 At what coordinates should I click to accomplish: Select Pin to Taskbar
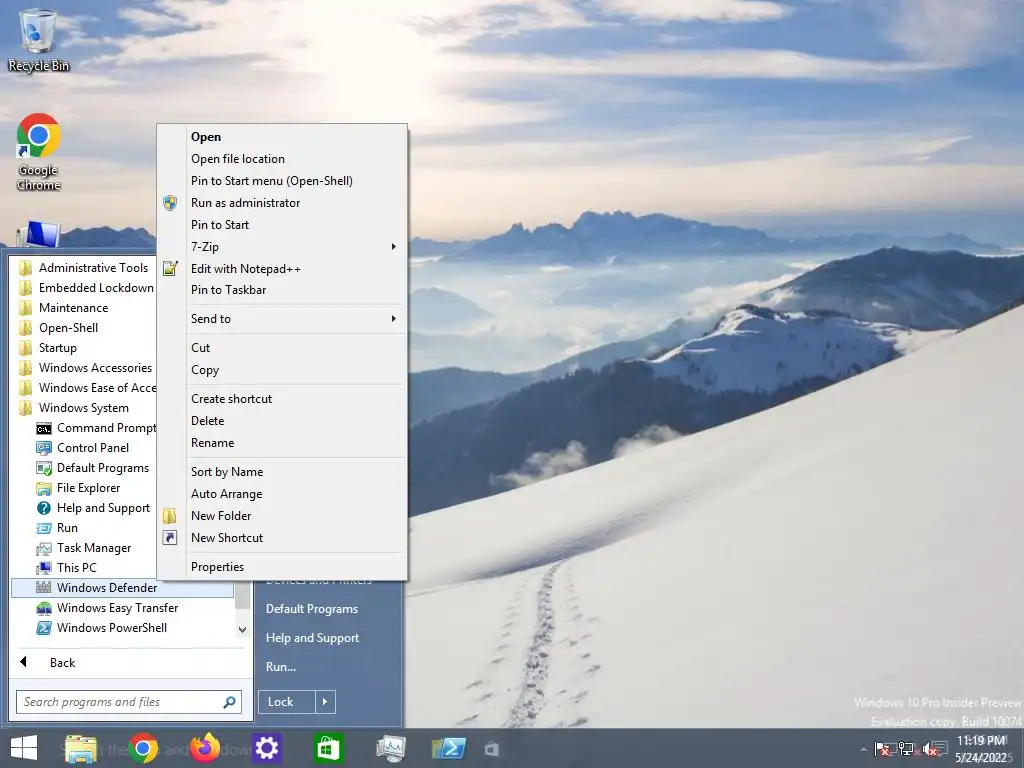282,290
